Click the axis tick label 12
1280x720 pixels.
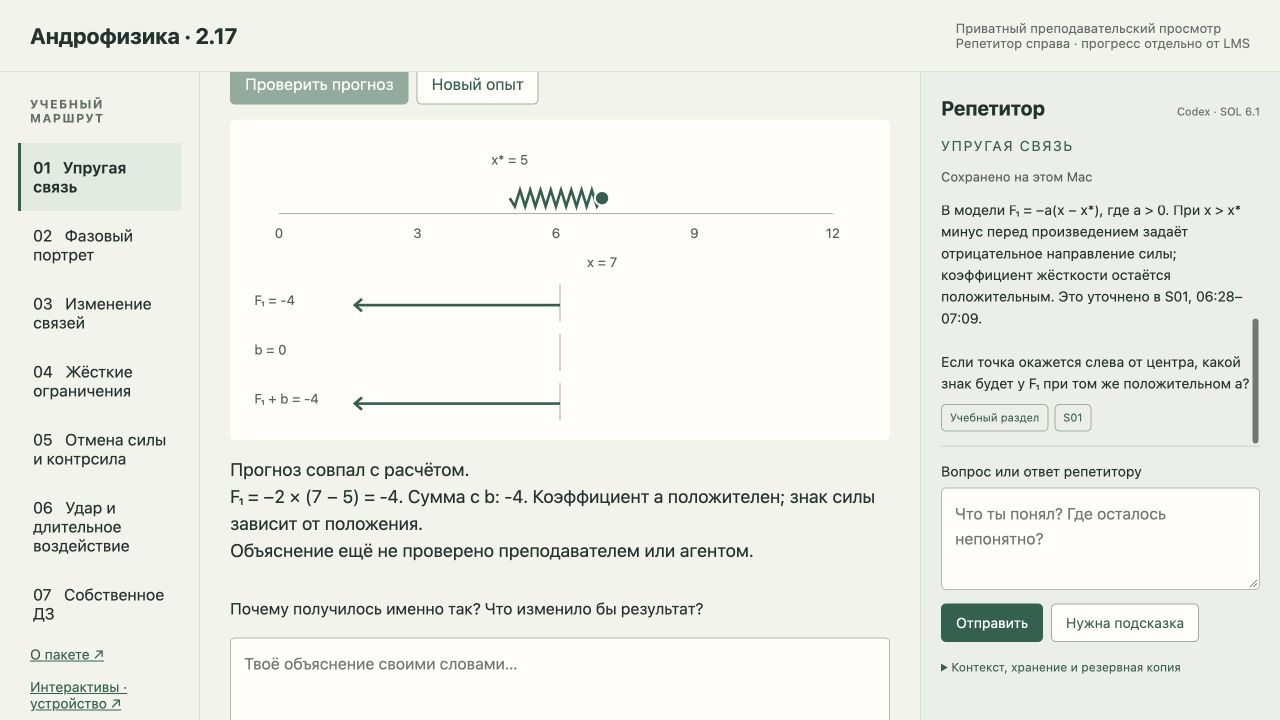click(832, 233)
